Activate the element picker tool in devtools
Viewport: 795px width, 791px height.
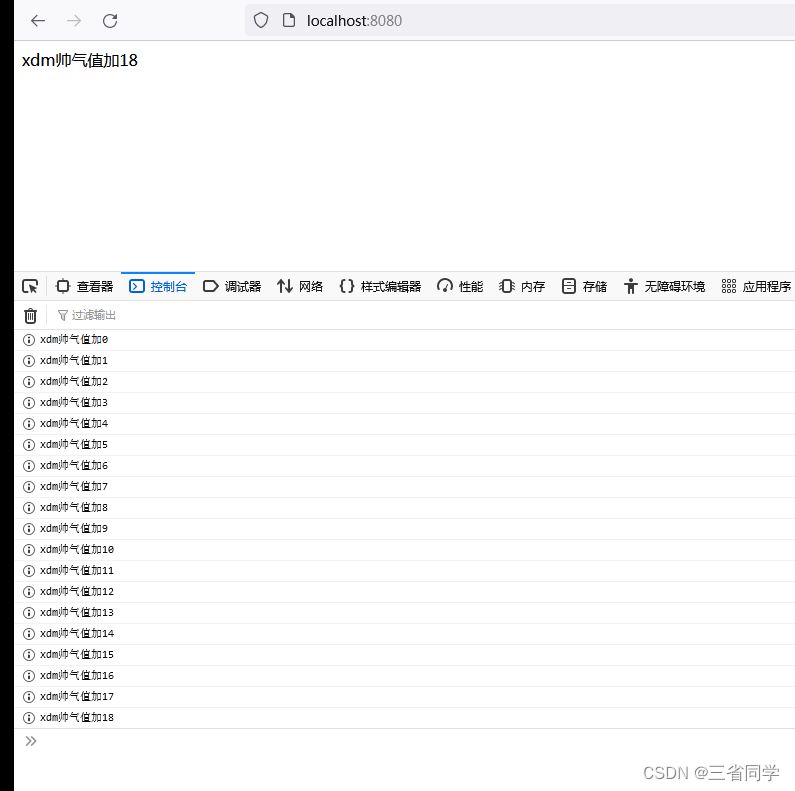[x=30, y=286]
